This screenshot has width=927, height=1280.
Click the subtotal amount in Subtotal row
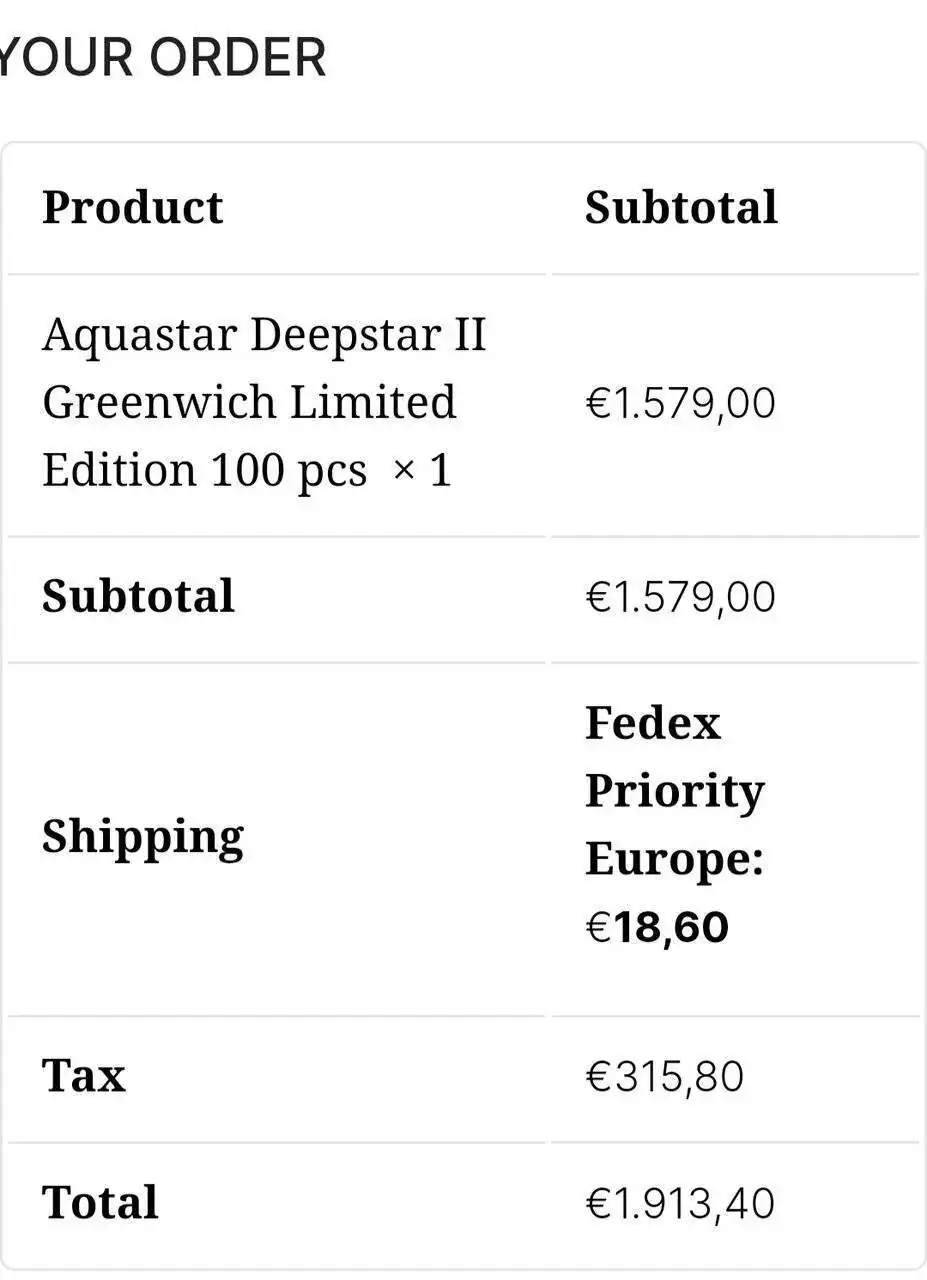[680, 597]
